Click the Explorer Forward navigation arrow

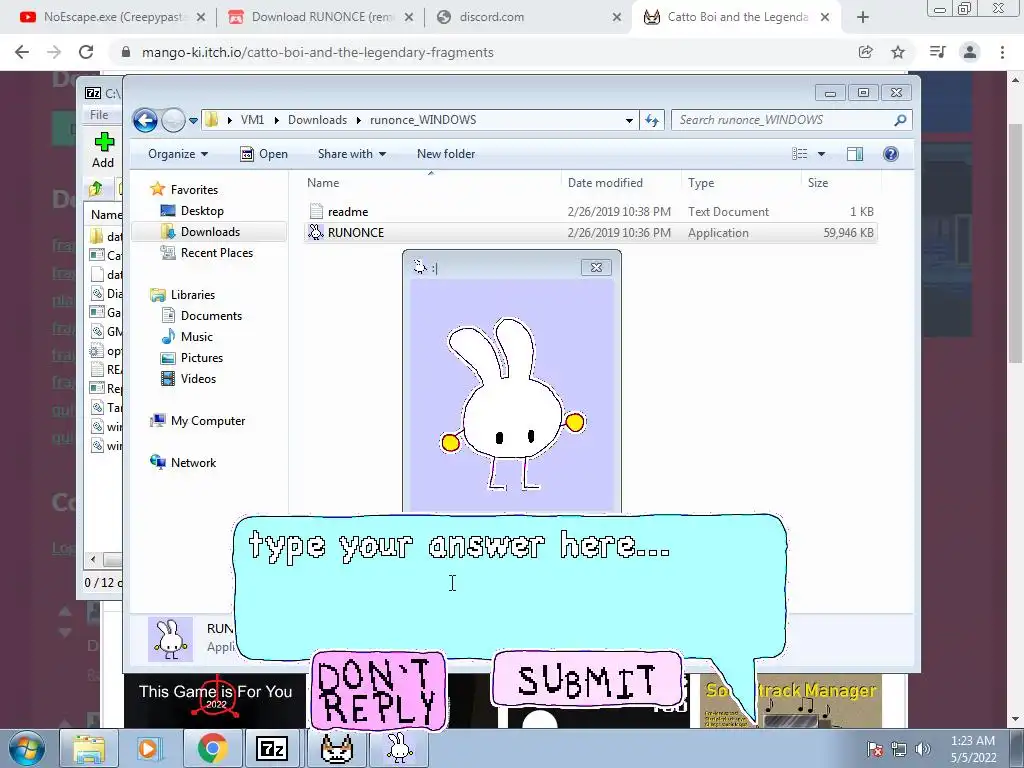click(173, 120)
